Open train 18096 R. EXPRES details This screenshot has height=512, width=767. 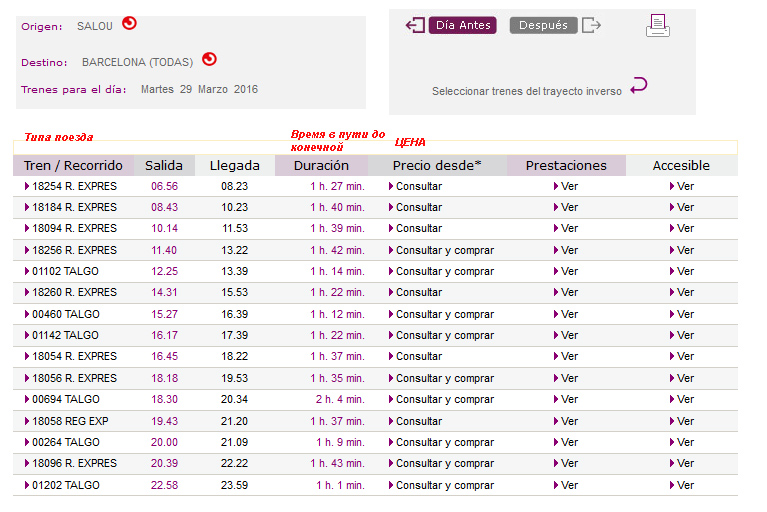(x=71, y=464)
